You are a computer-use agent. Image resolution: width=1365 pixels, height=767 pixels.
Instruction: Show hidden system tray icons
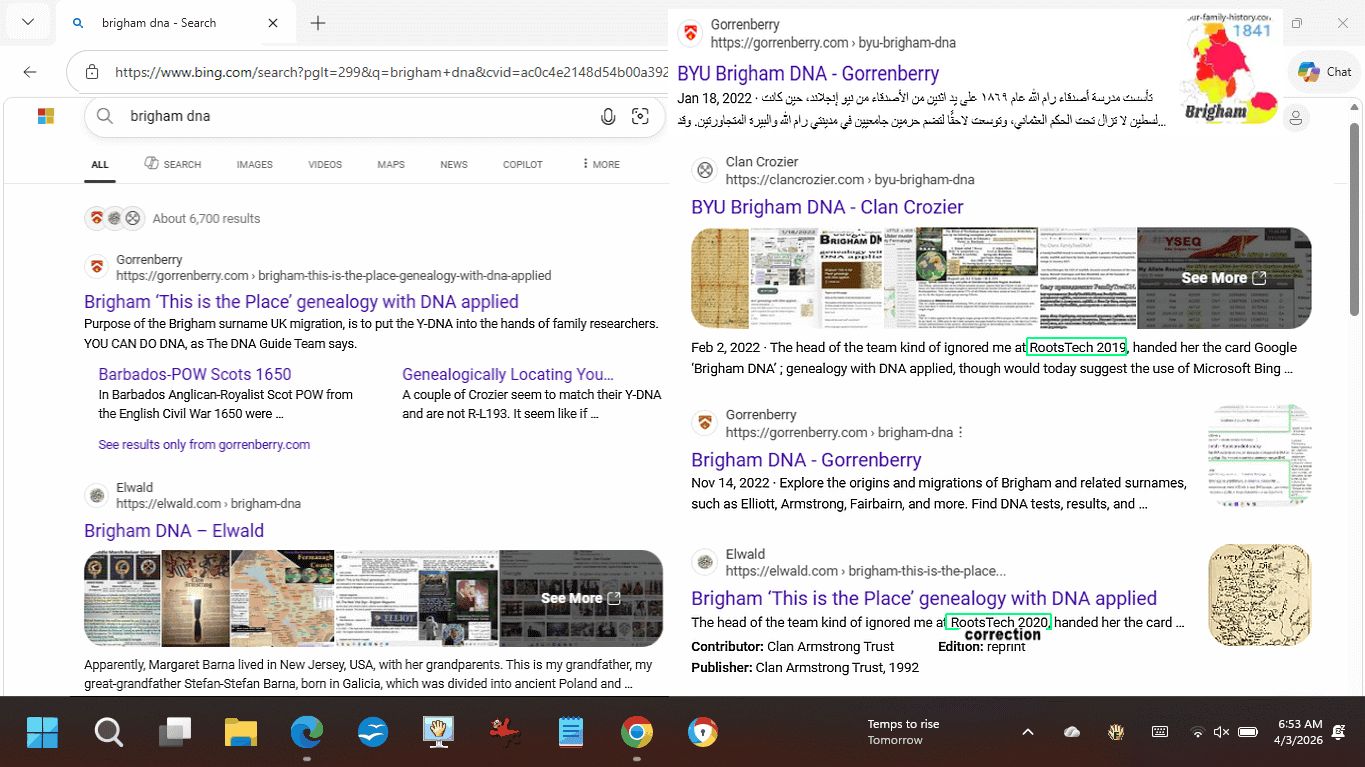[x=1027, y=732]
